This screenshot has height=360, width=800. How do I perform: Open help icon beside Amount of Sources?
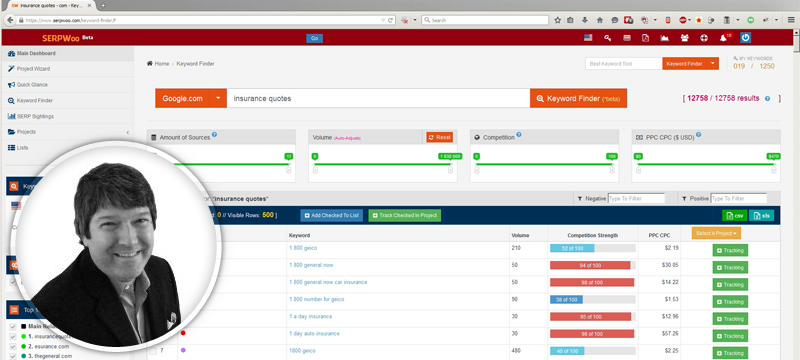click(x=214, y=135)
